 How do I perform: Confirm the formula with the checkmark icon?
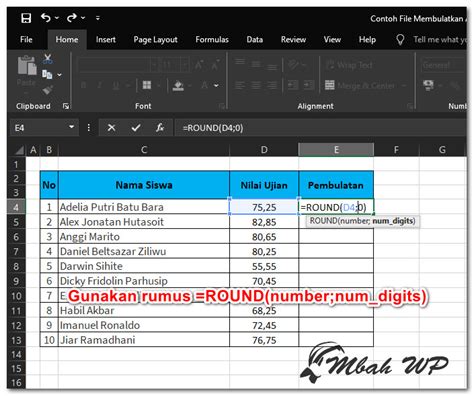click(x=136, y=128)
